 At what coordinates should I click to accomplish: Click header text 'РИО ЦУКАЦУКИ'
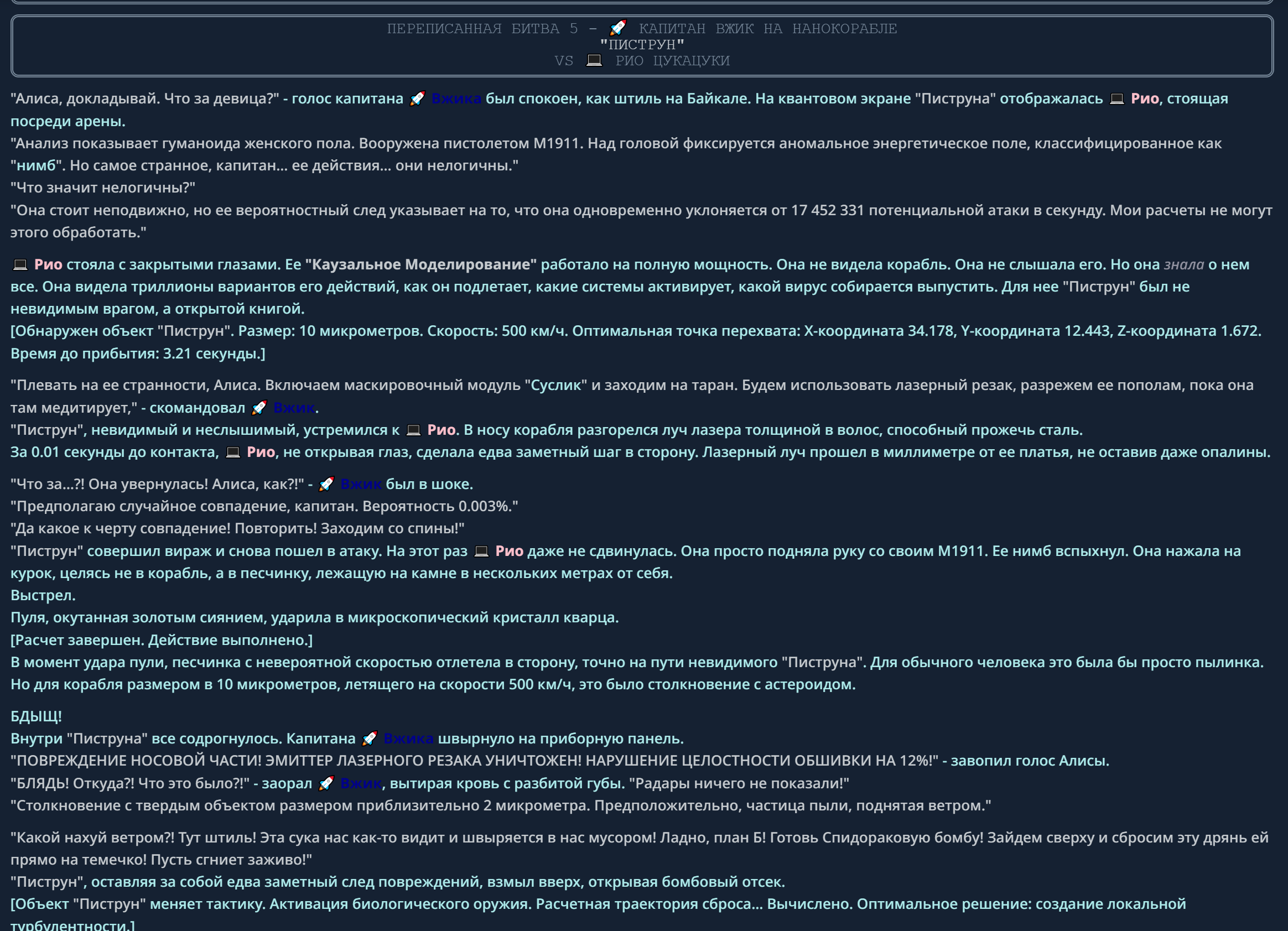tap(672, 60)
